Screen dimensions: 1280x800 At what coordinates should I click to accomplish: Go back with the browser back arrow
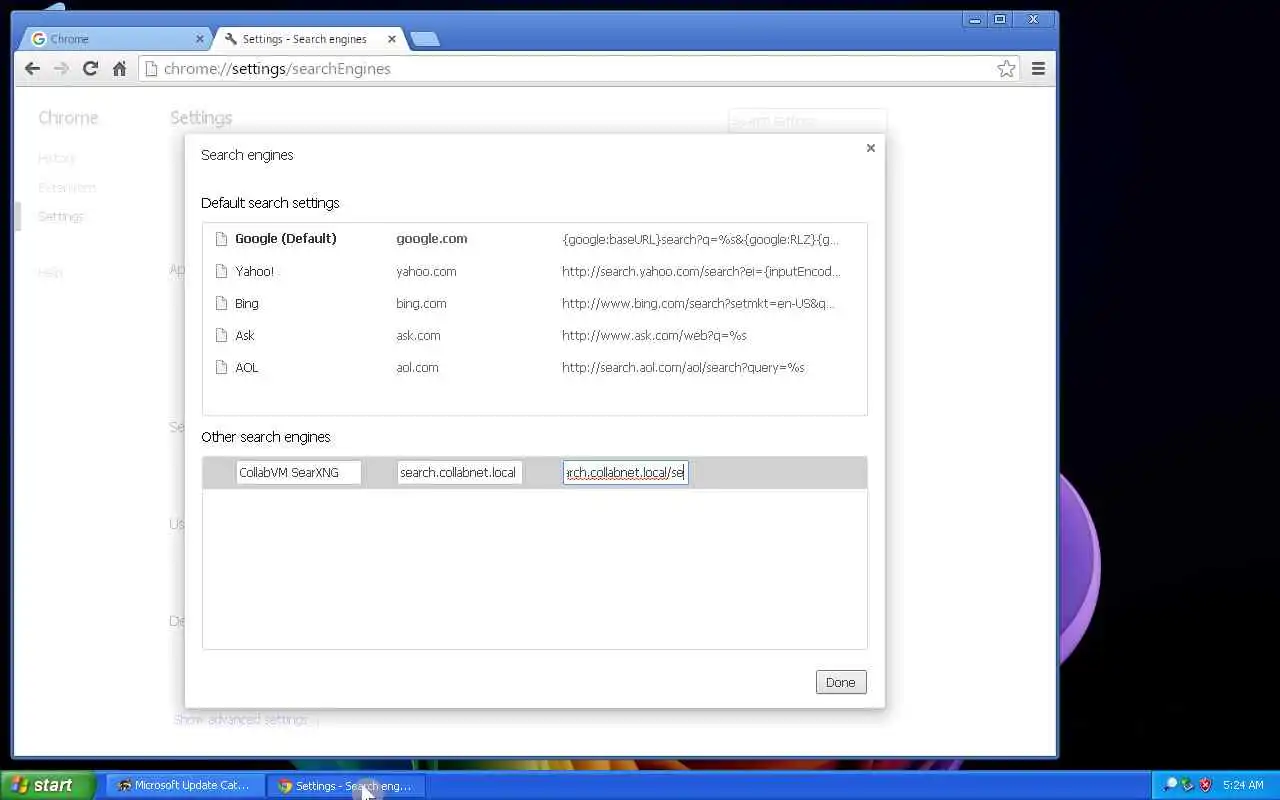tap(32, 69)
